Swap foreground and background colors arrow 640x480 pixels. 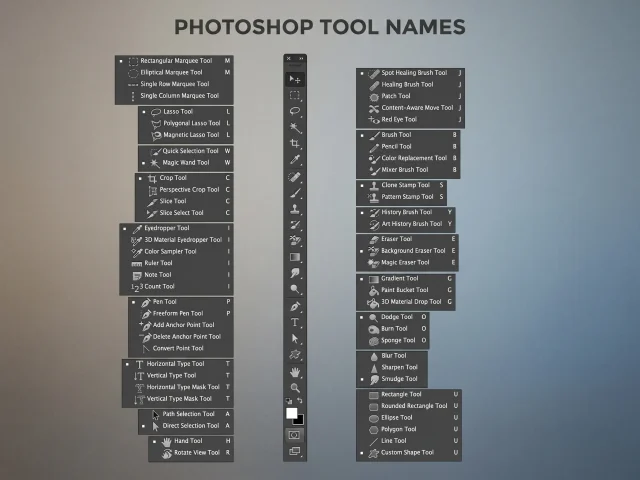[300, 401]
